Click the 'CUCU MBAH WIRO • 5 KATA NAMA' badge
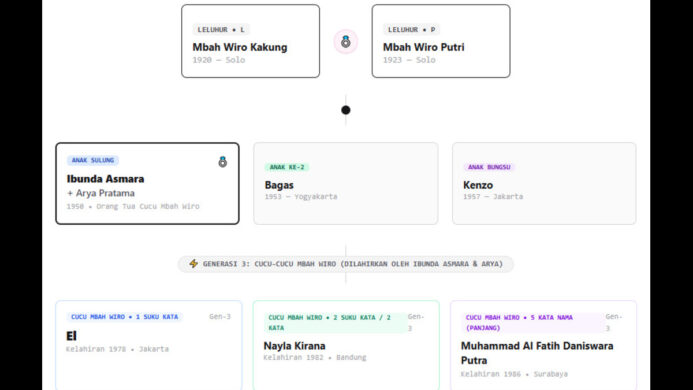Viewport: 693px width, 390px height. 532,323
